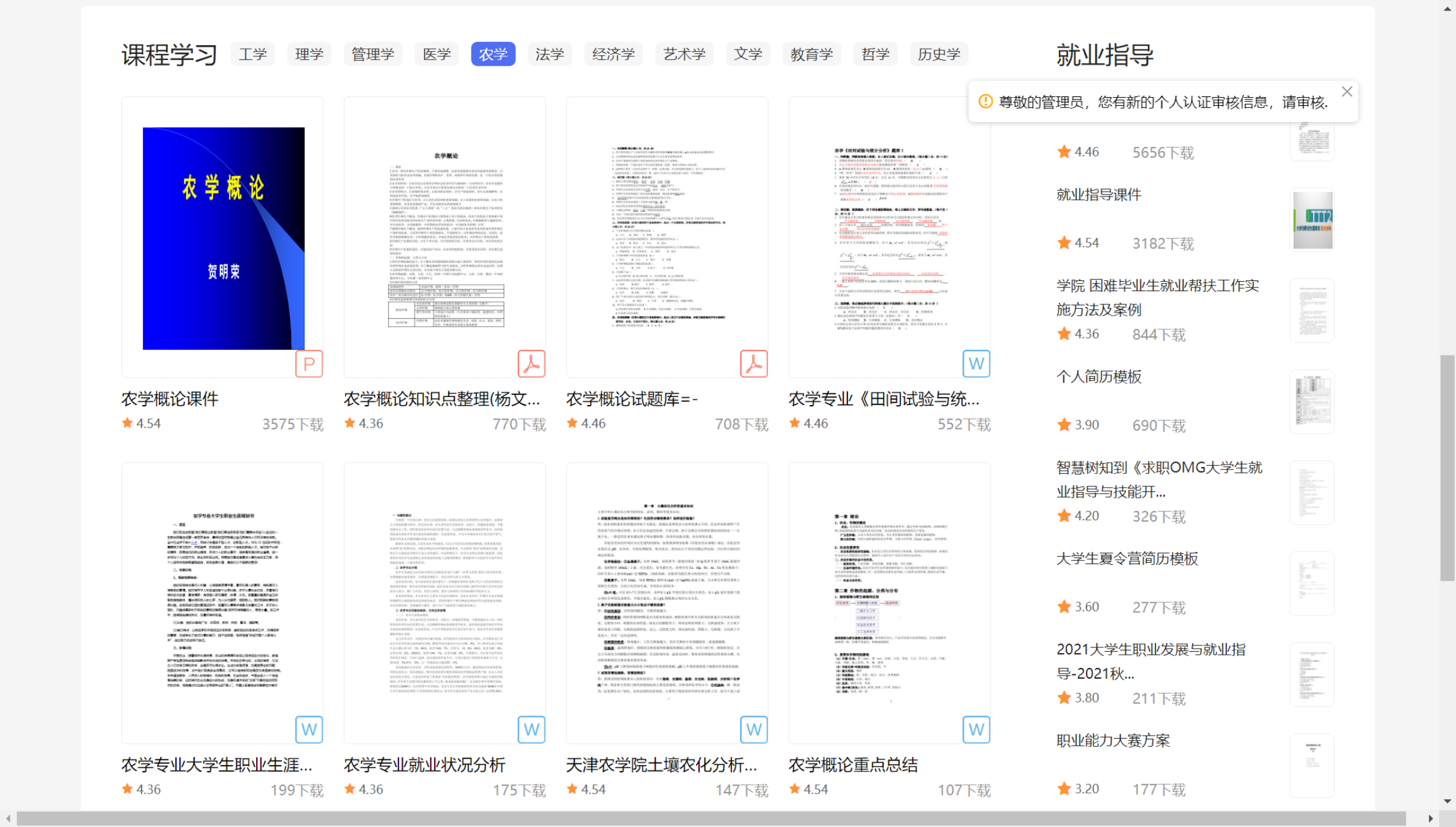Click Word icon on 农学概论重点总结 card
The image size is (1456, 827).
(976, 729)
